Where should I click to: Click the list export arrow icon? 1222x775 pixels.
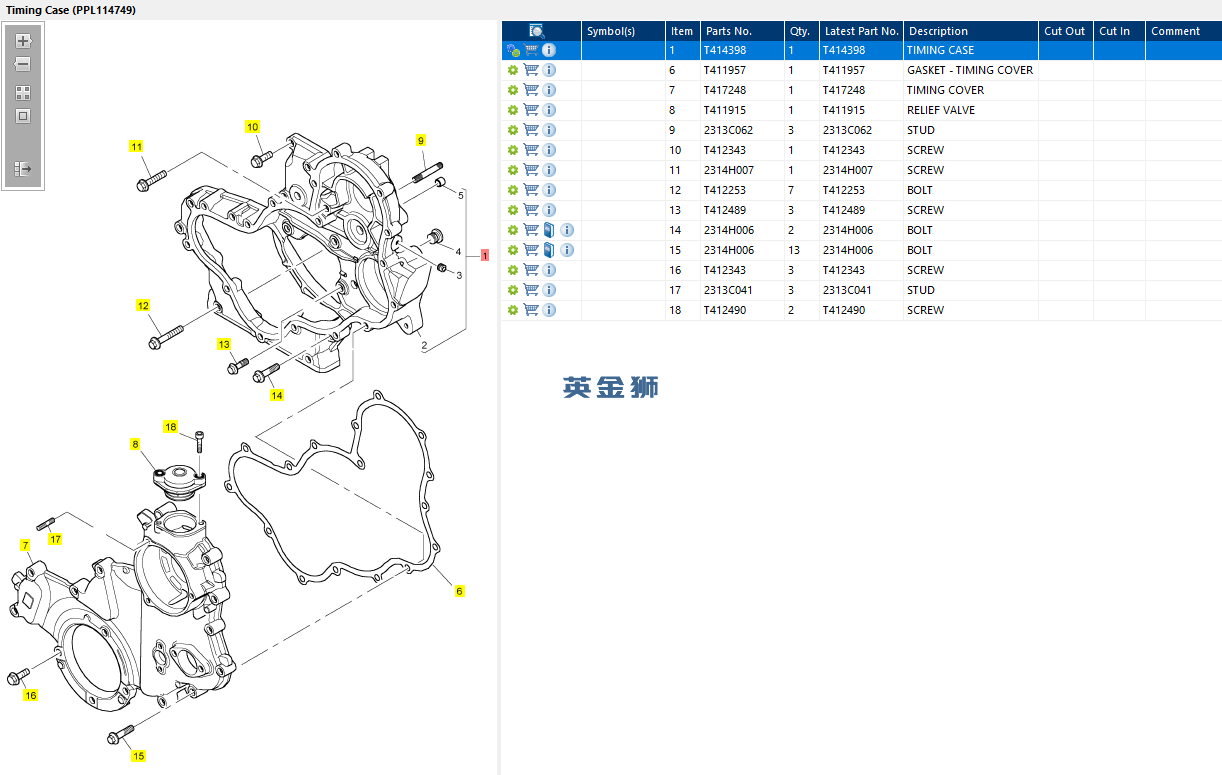[23, 170]
